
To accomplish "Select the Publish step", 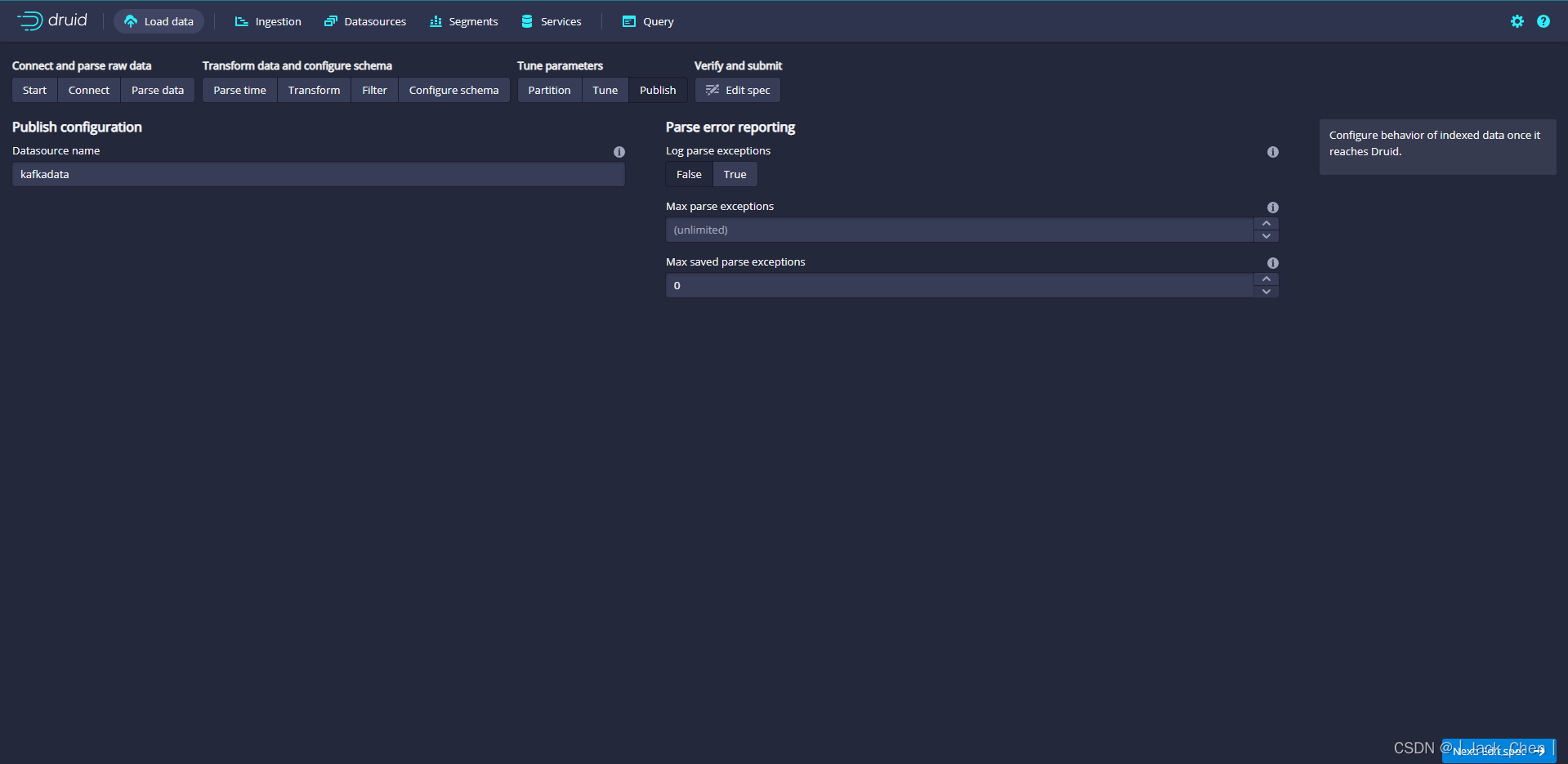I will click(658, 90).
